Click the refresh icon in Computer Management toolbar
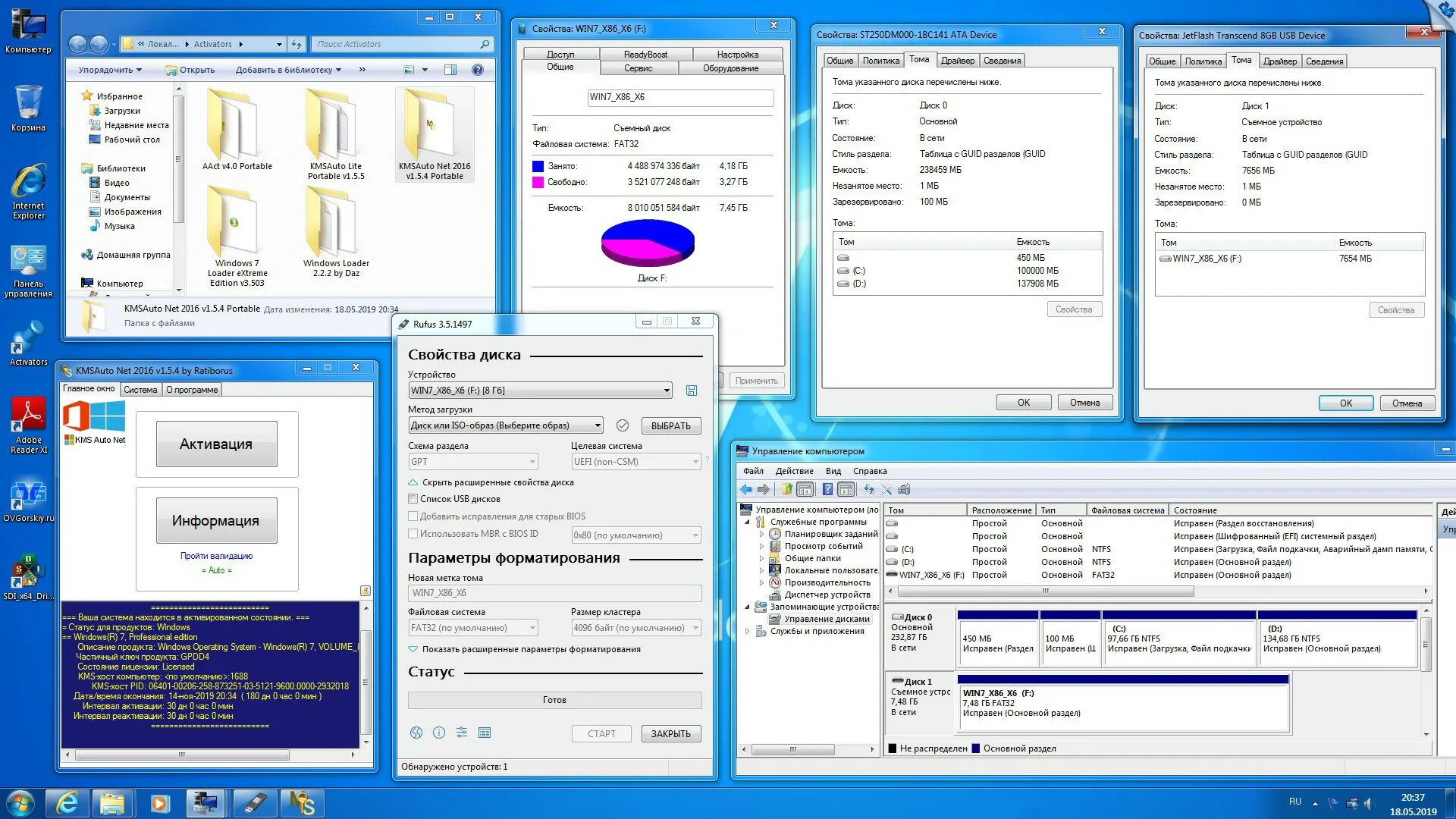1456x819 pixels. (869, 490)
